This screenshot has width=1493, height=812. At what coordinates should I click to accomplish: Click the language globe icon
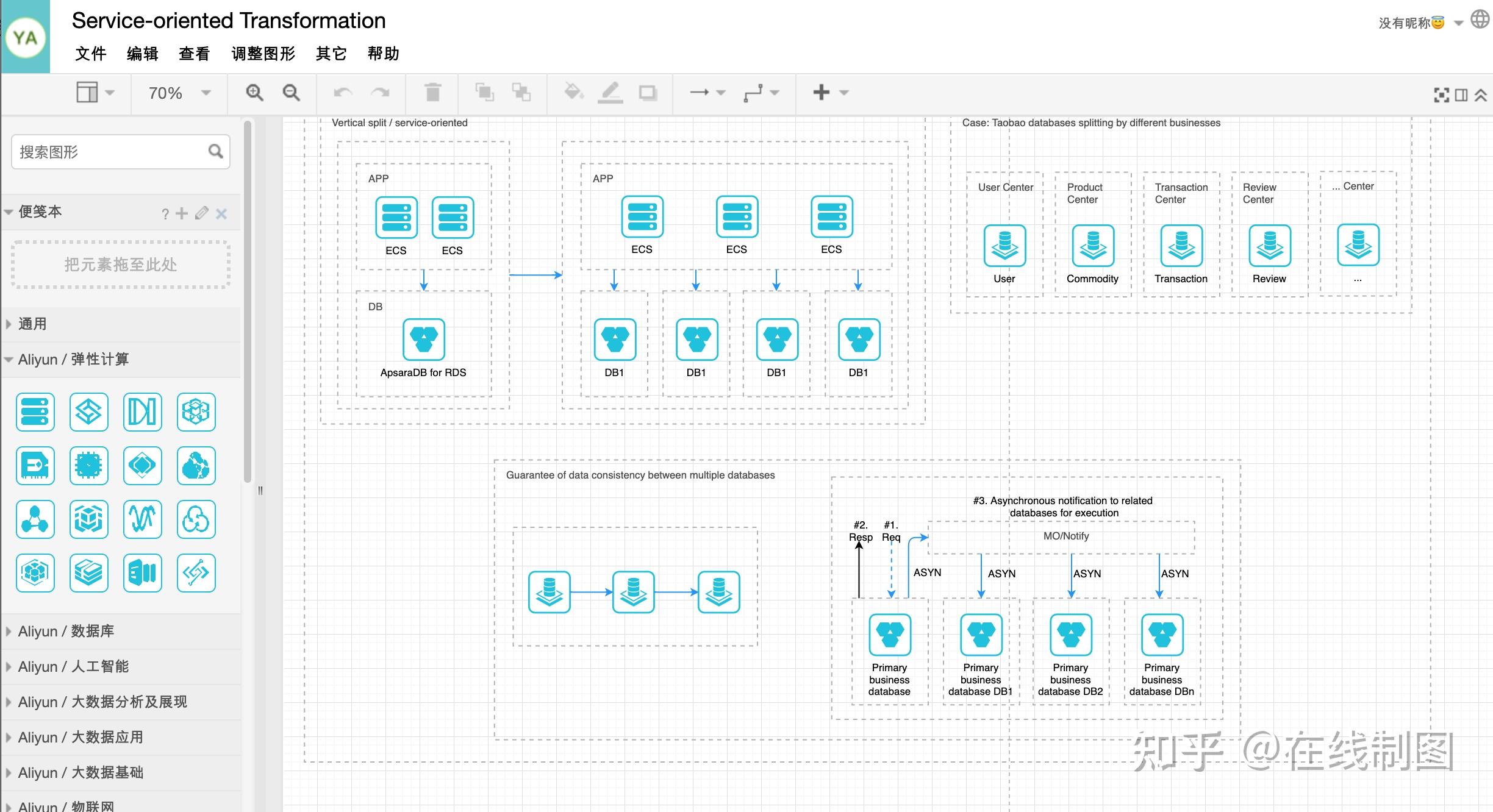pos(1480,20)
